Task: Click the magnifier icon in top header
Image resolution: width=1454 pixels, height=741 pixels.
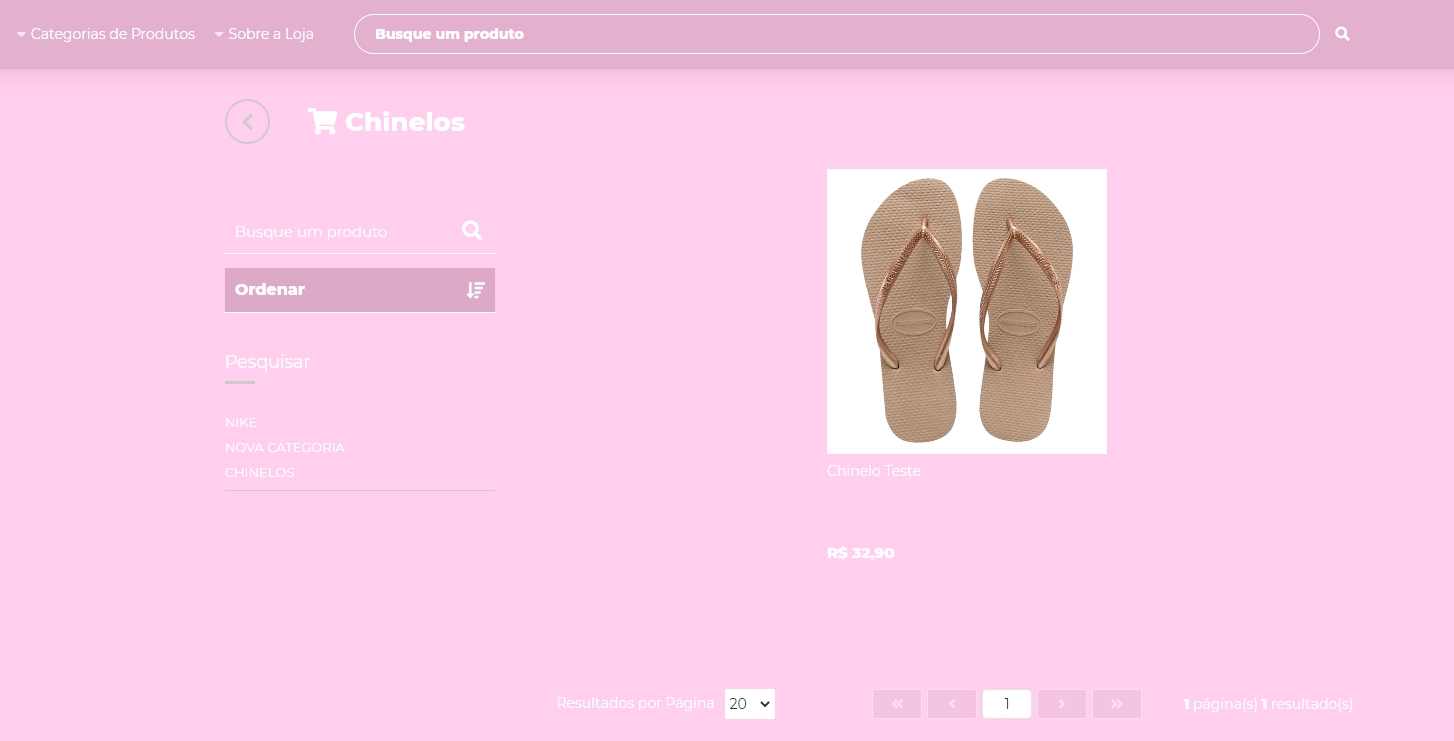Action: point(1342,34)
